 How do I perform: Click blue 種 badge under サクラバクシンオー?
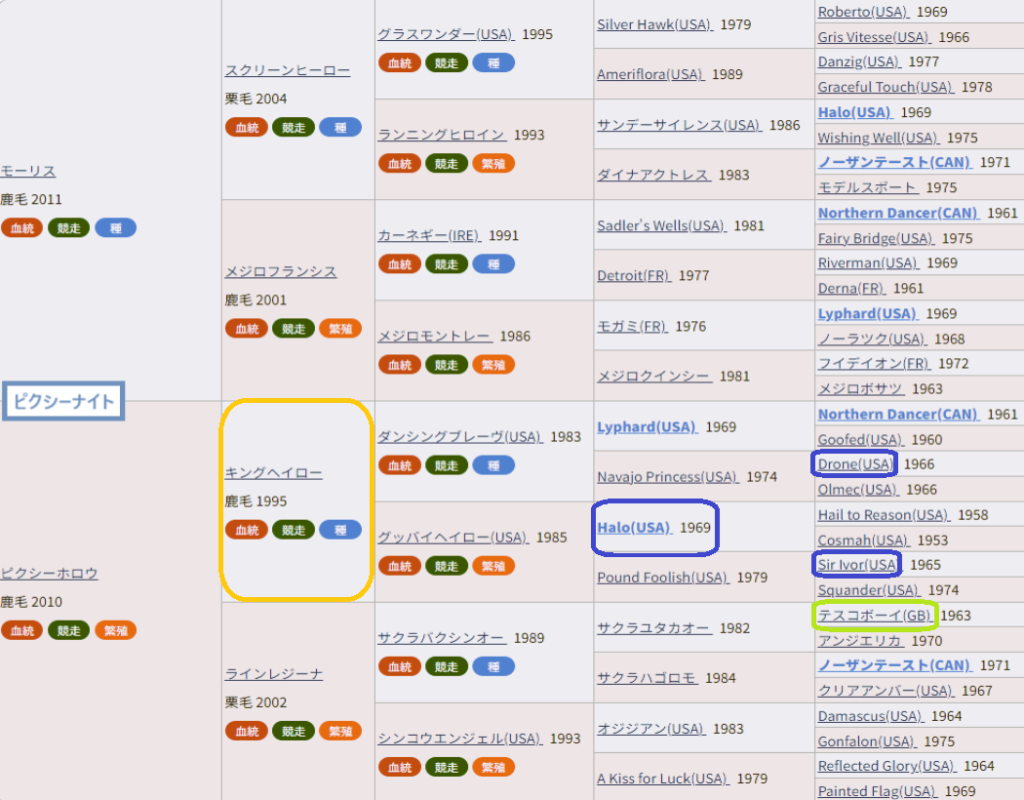[x=494, y=667]
